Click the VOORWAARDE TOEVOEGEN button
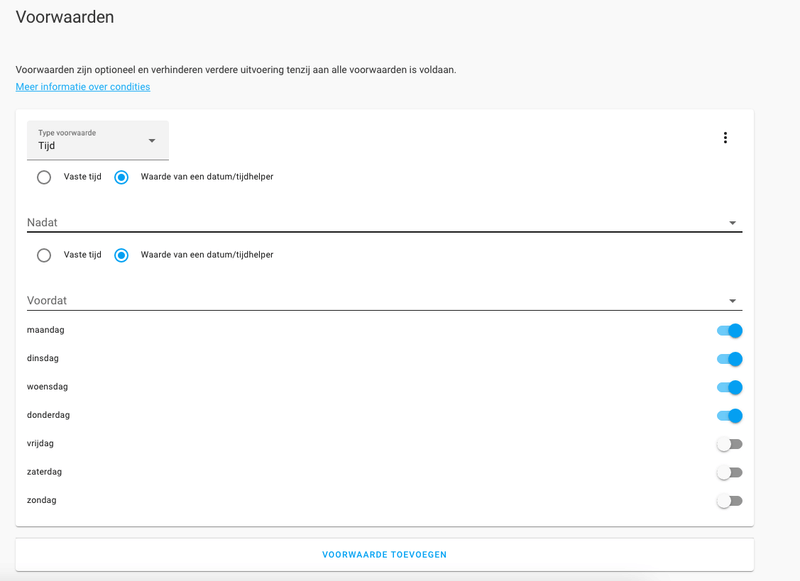 point(384,553)
